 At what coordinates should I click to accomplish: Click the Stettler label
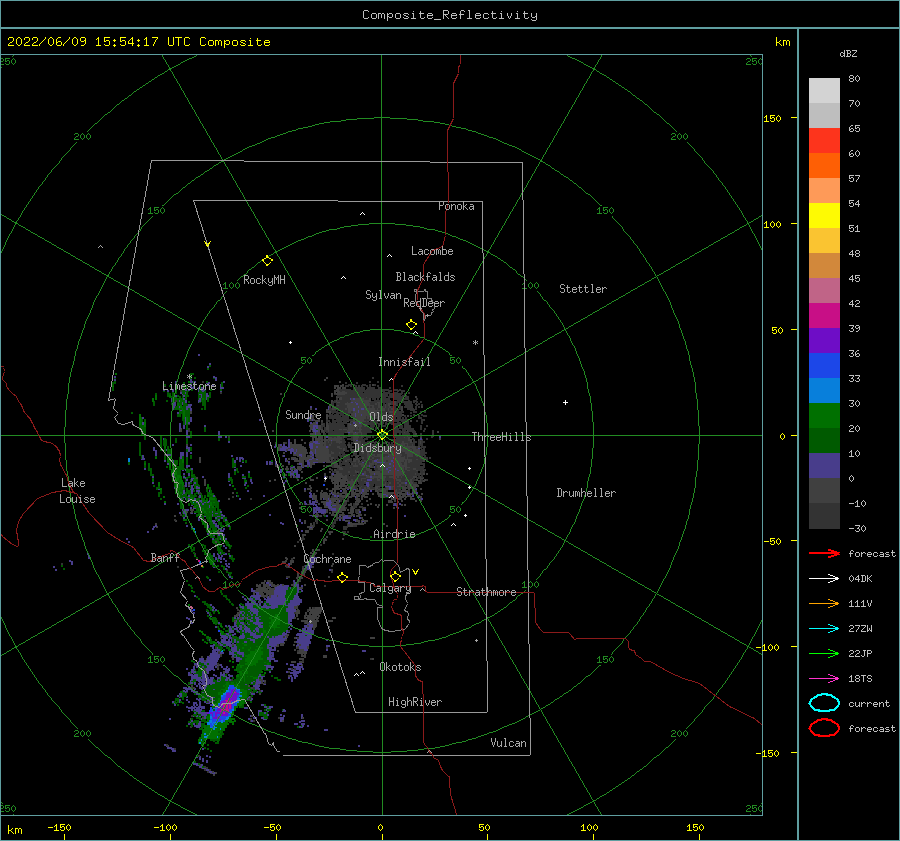click(x=583, y=289)
